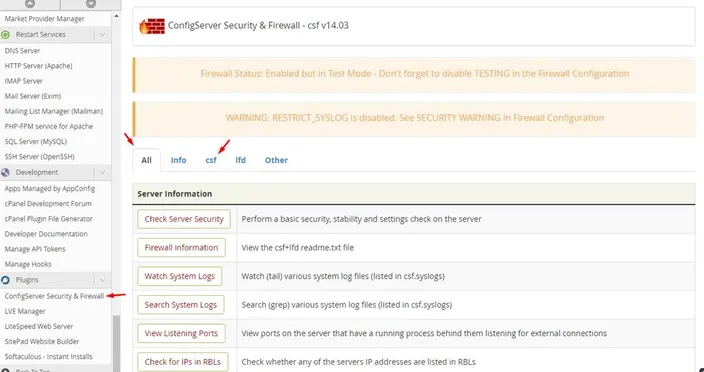
Task: Open Apps Managed by AppConfig link
Action: click(50, 188)
